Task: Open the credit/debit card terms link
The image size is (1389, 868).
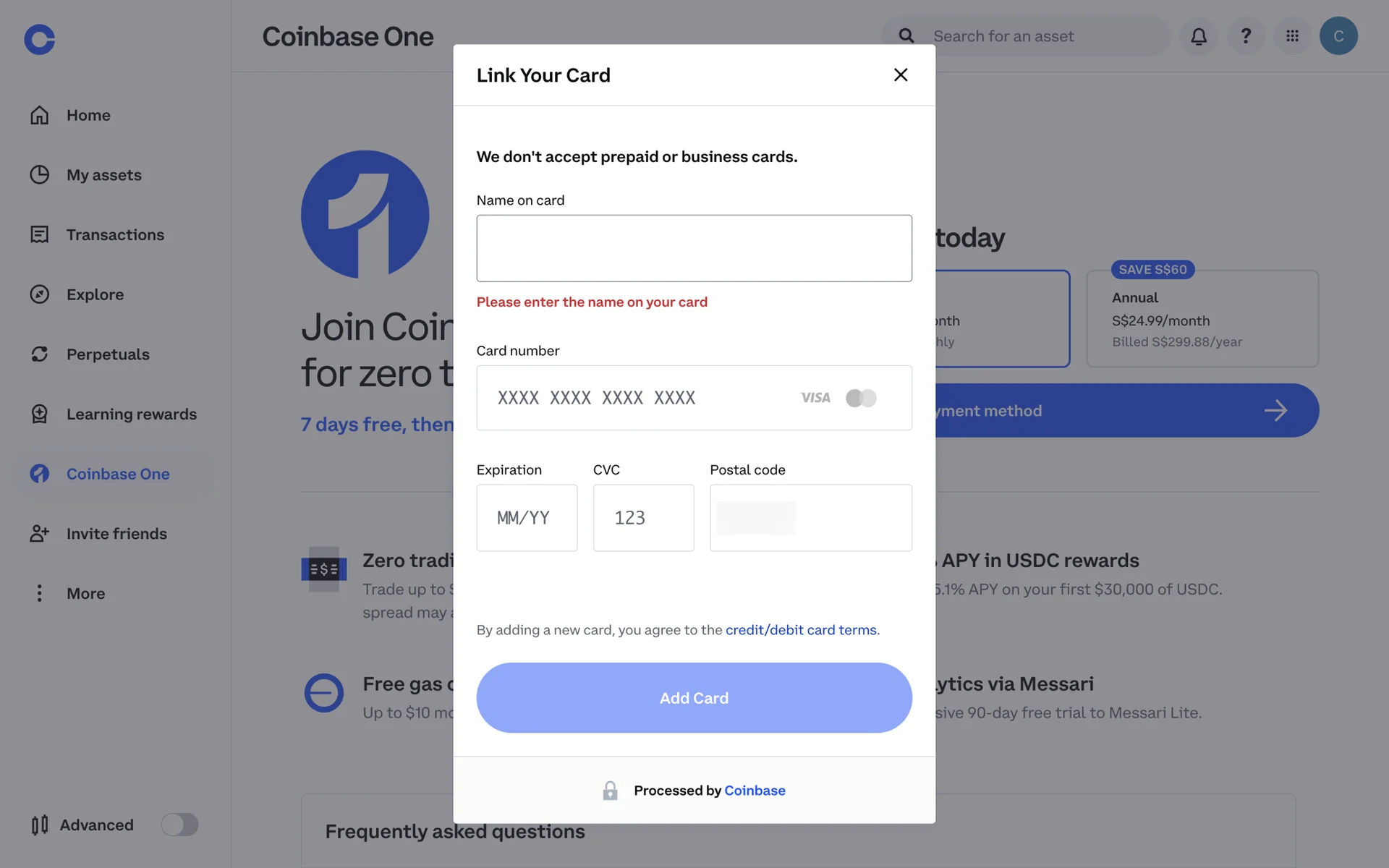Action: tap(801, 630)
